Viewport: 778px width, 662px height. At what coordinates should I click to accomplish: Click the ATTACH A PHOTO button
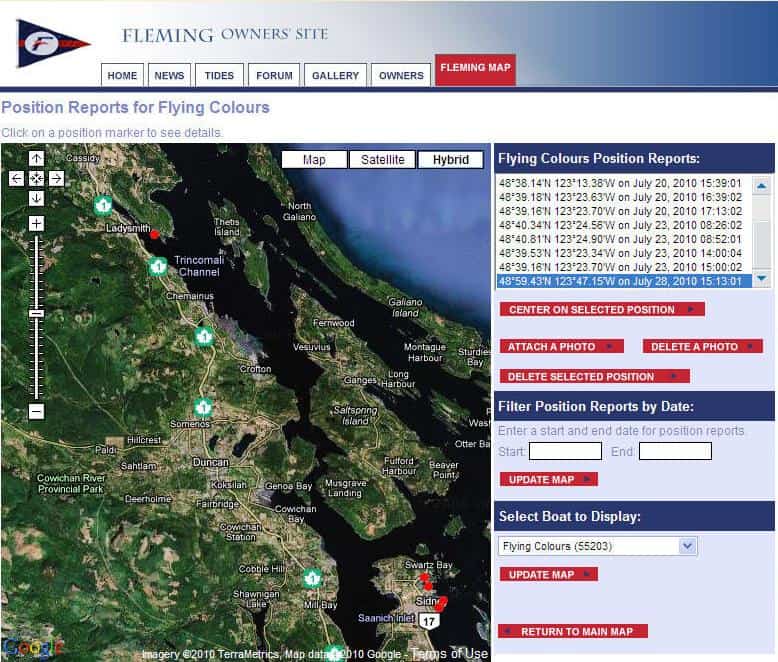click(561, 346)
